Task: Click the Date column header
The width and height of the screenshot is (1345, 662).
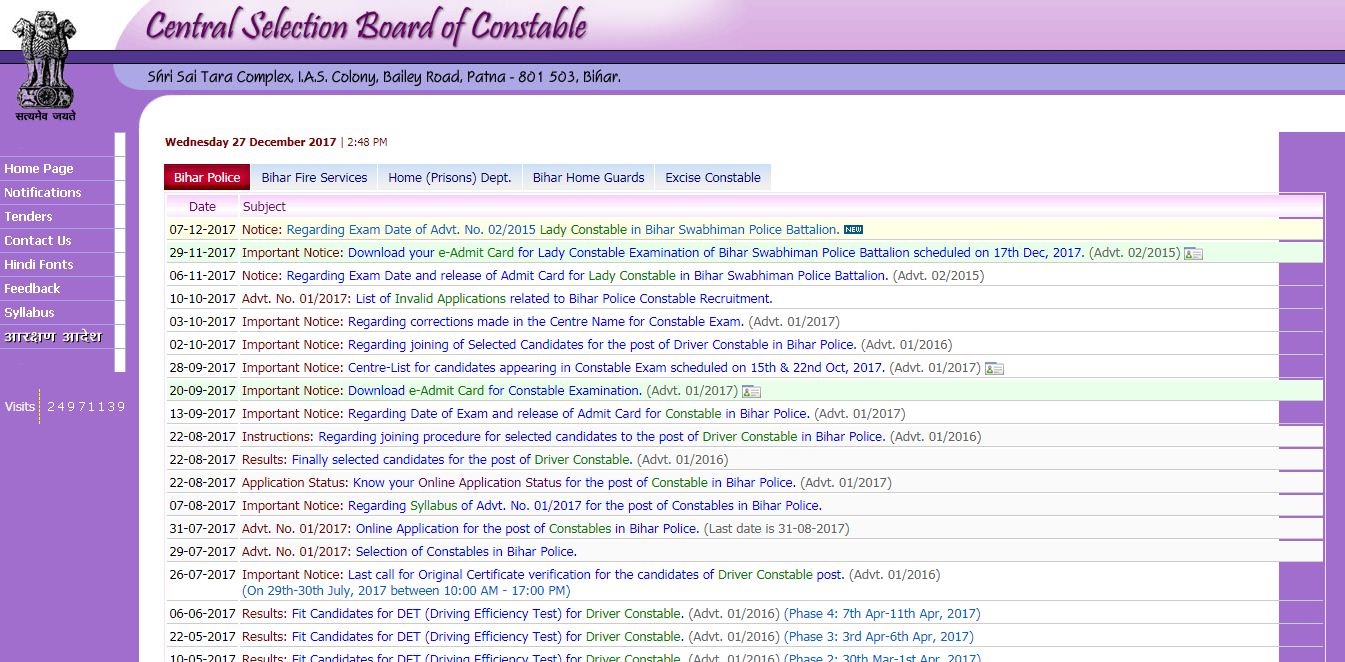Action: pos(202,207)
